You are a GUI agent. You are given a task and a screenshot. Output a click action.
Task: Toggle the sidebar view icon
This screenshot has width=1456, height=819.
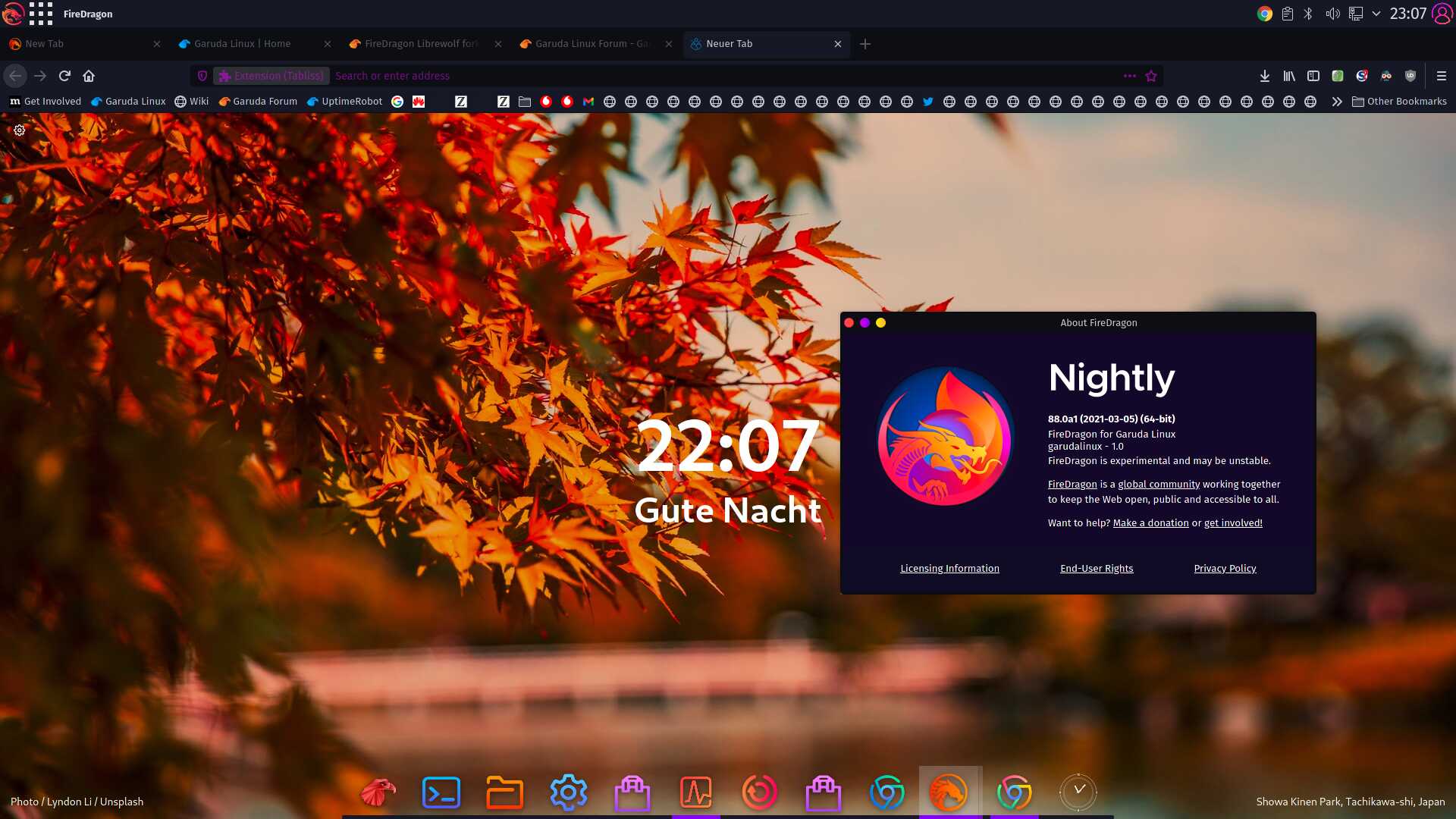(x=1313, y=76)
